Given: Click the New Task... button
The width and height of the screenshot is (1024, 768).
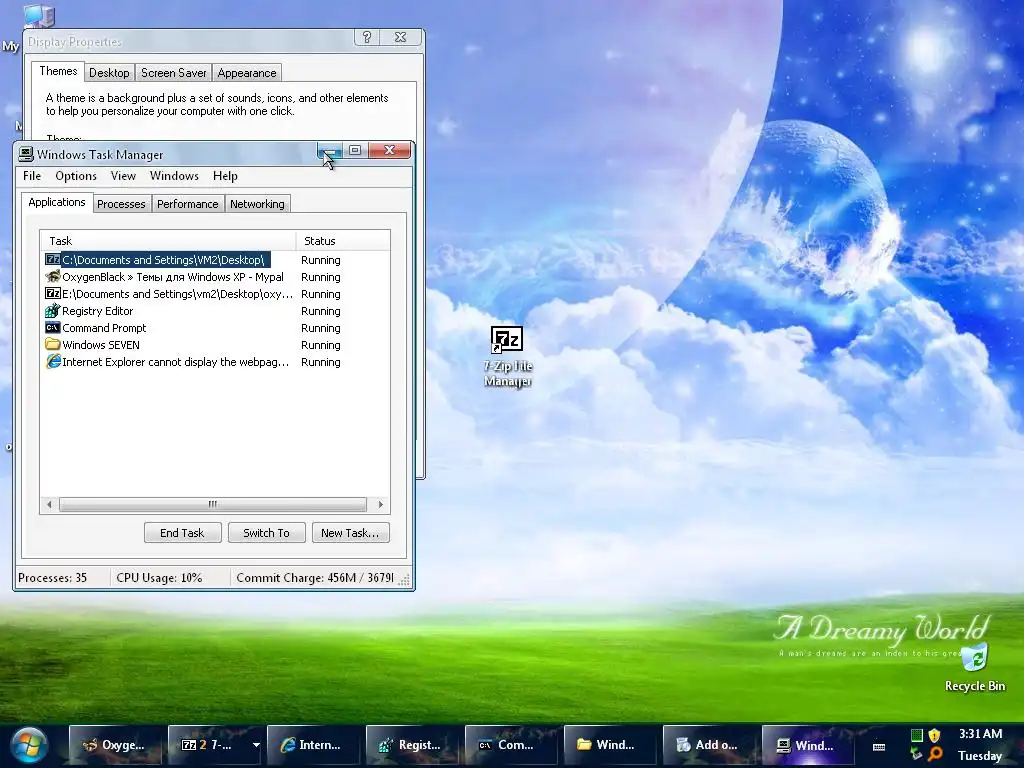Looking at the screenshot, I should tap(350, 533).
